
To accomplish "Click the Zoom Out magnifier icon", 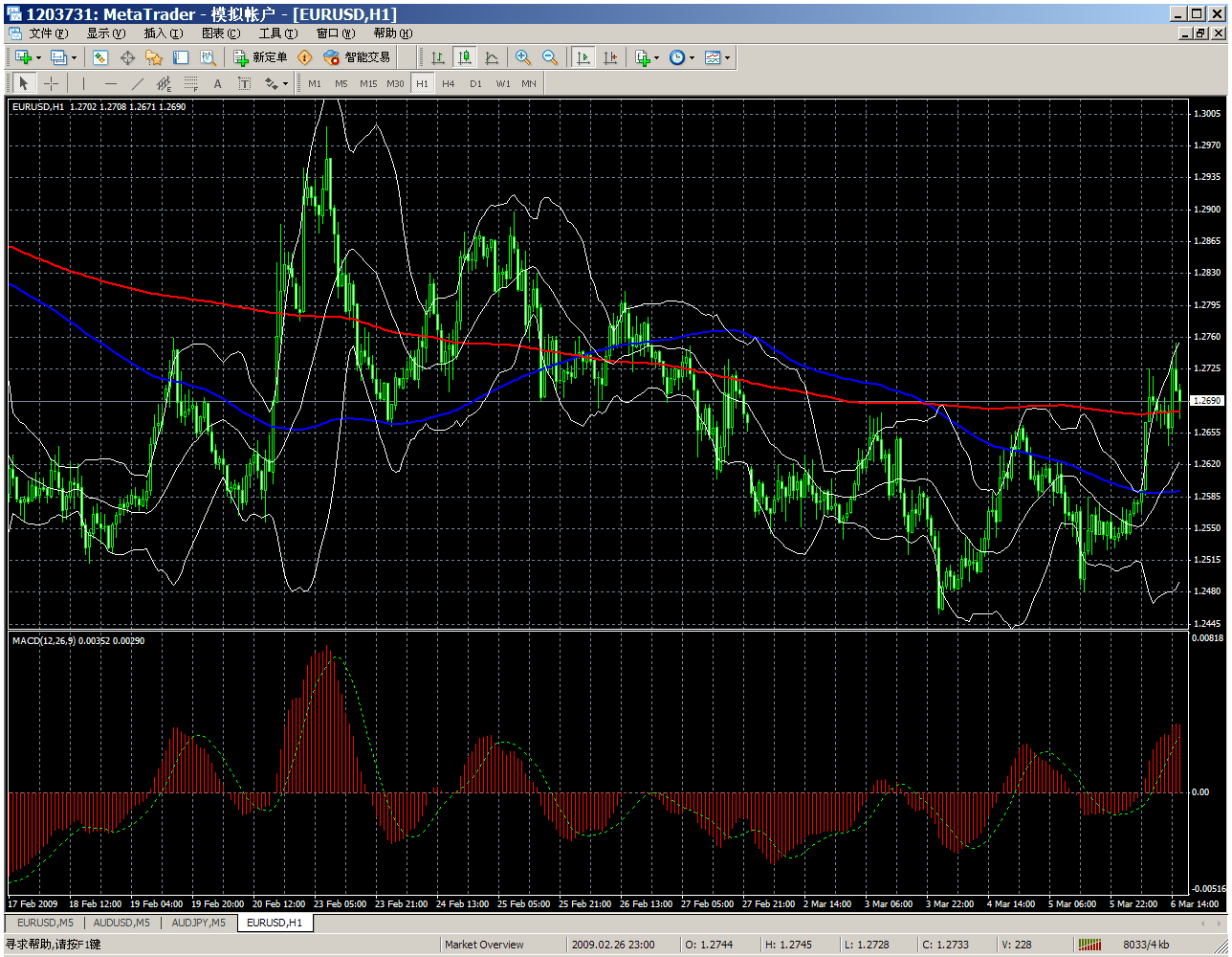I will [550, 57].
